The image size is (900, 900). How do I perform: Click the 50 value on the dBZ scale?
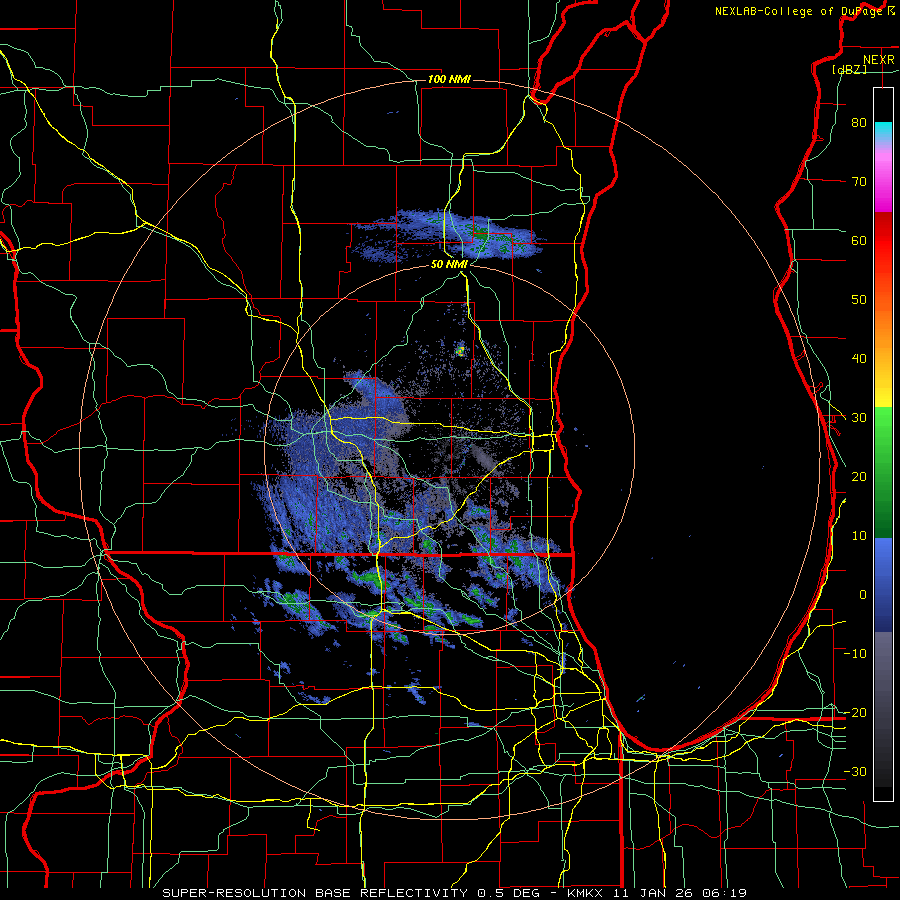(x=859, y=300)
